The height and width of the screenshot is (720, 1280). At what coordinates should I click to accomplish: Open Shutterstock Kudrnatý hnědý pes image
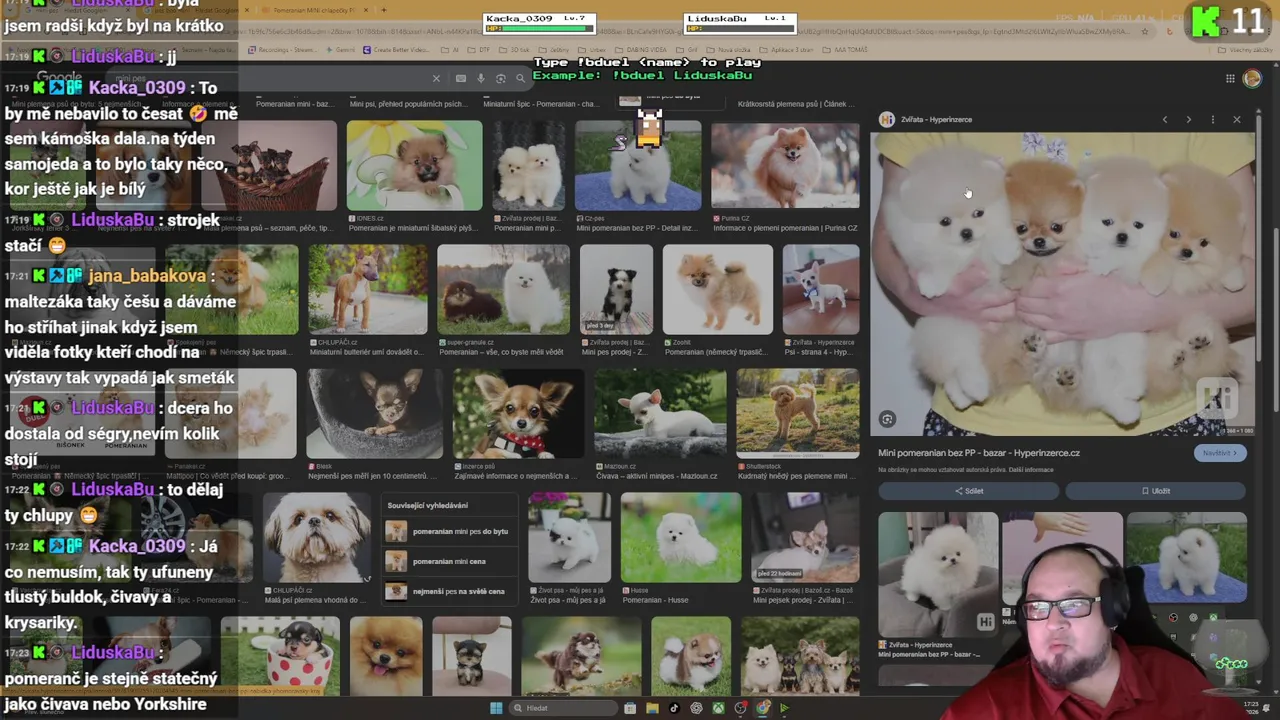(798, 414)
